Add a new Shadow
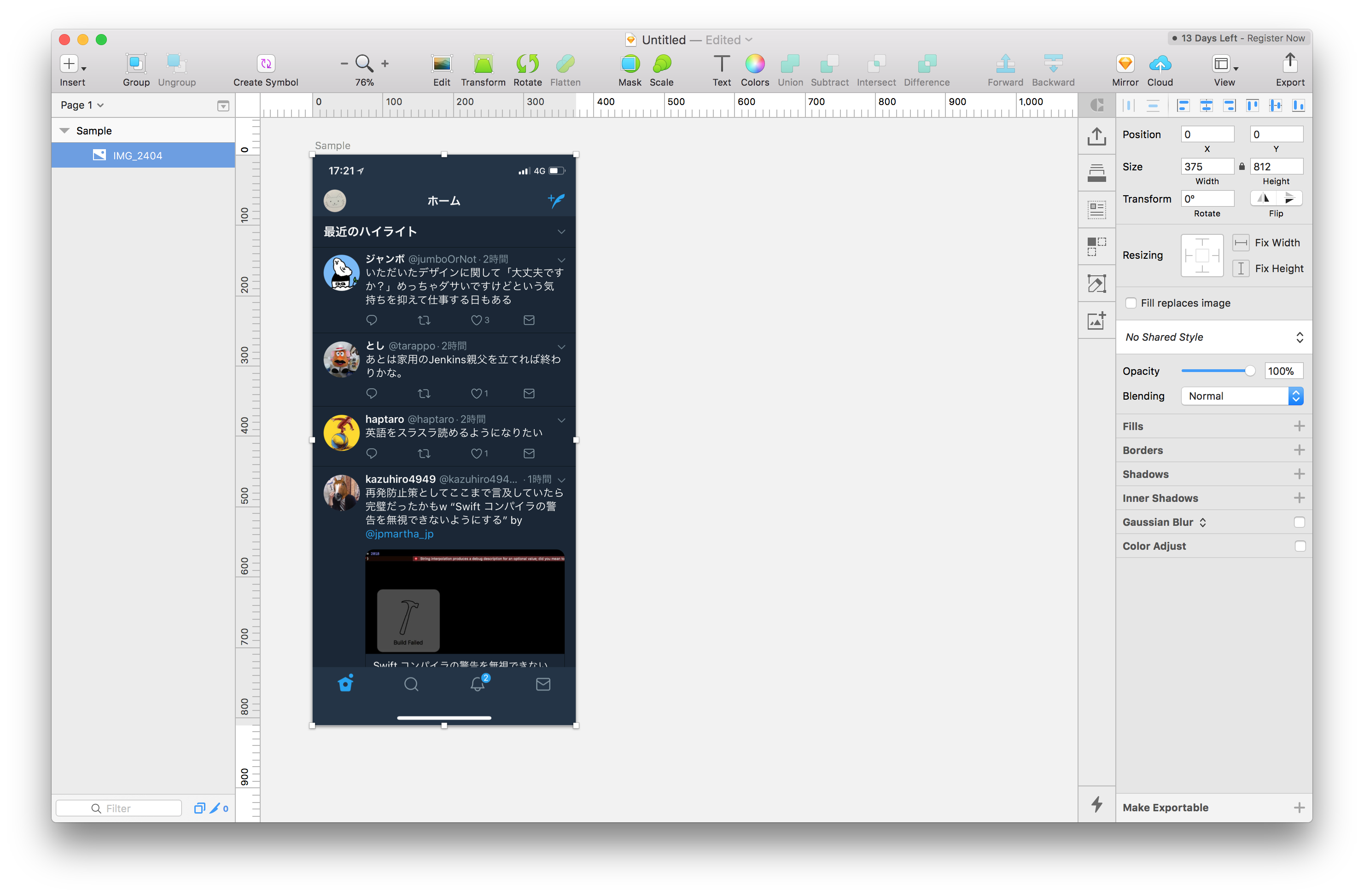Viewport: 1364px width, 896px height. click(x=1299, y=474)
